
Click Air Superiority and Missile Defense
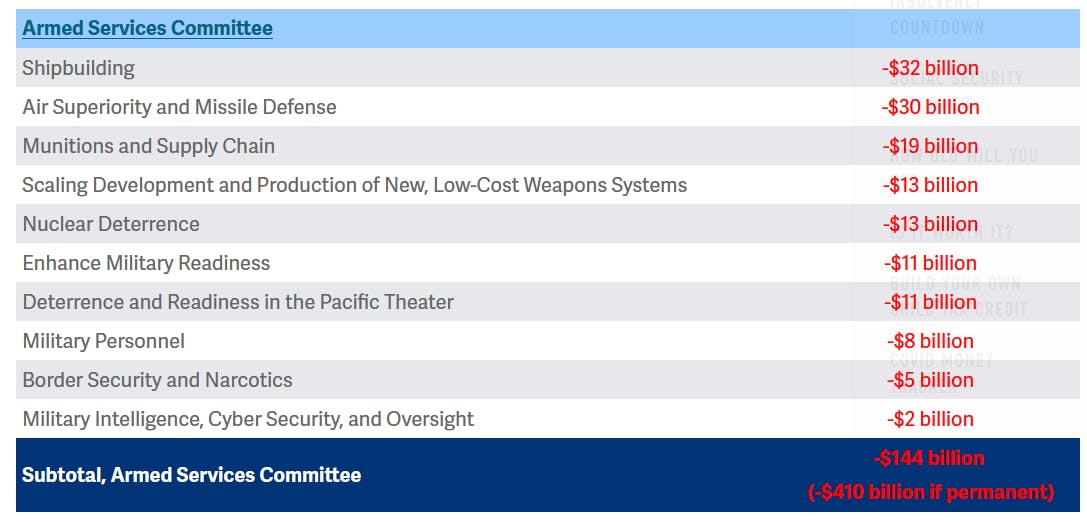click(179, 107)
